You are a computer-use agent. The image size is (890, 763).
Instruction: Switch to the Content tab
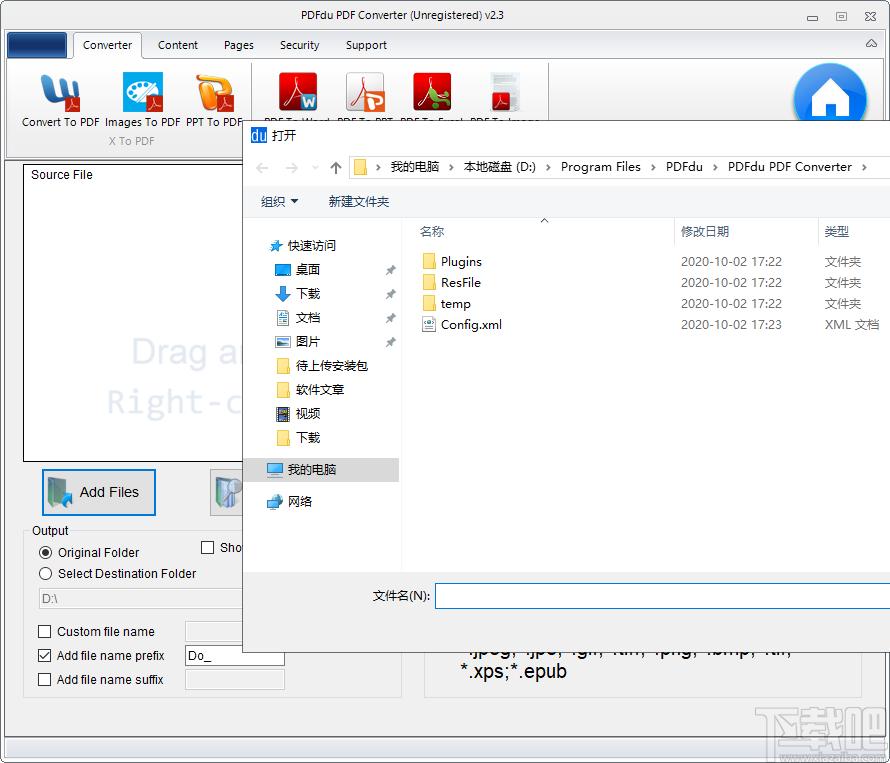(x=178, y=45)
